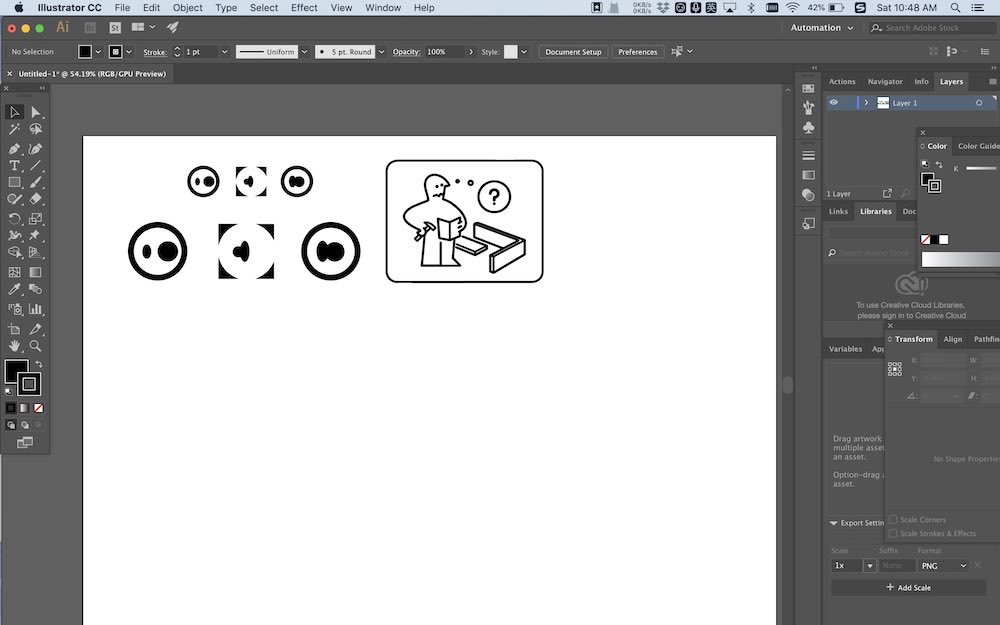The image size is (1000, 625).
Task: Select the Eraser tool
Action: click(36, 199)
